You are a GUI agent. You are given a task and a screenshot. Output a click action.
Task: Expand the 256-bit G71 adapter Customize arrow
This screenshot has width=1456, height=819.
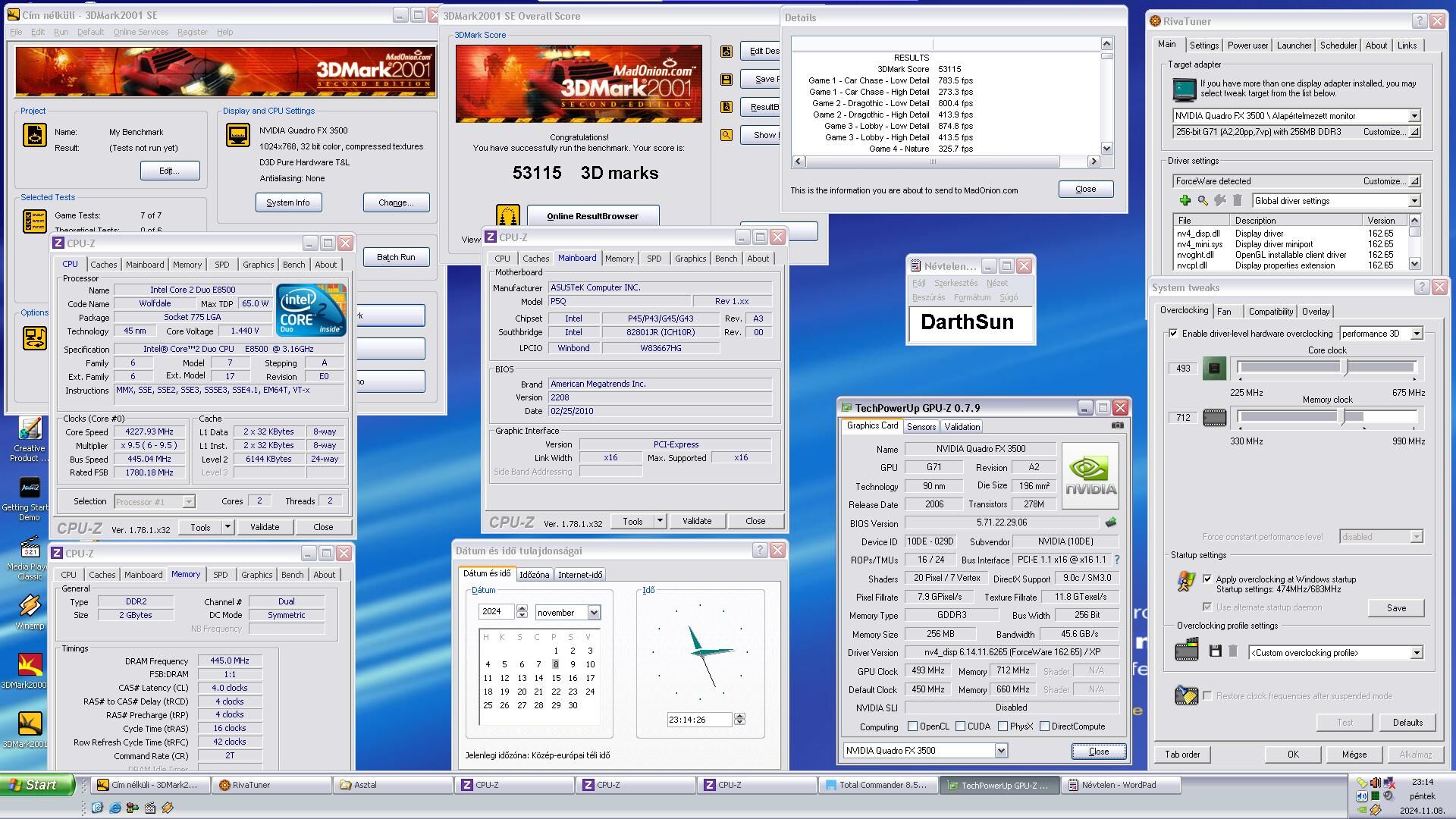tap(1414, 132)
